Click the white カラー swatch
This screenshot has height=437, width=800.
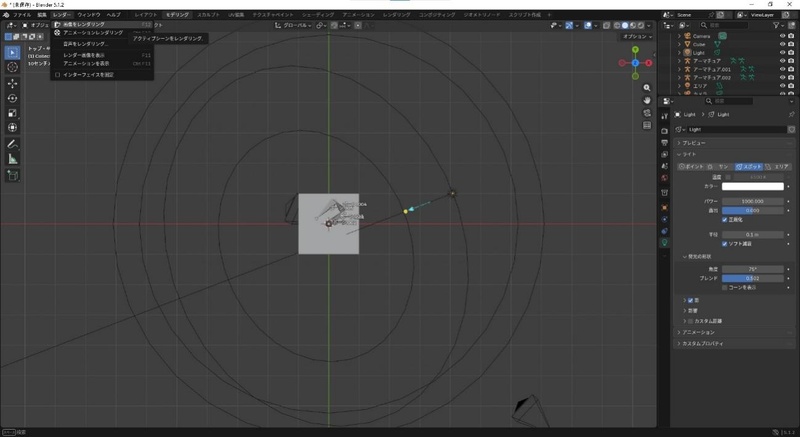[x=753, y=187]
